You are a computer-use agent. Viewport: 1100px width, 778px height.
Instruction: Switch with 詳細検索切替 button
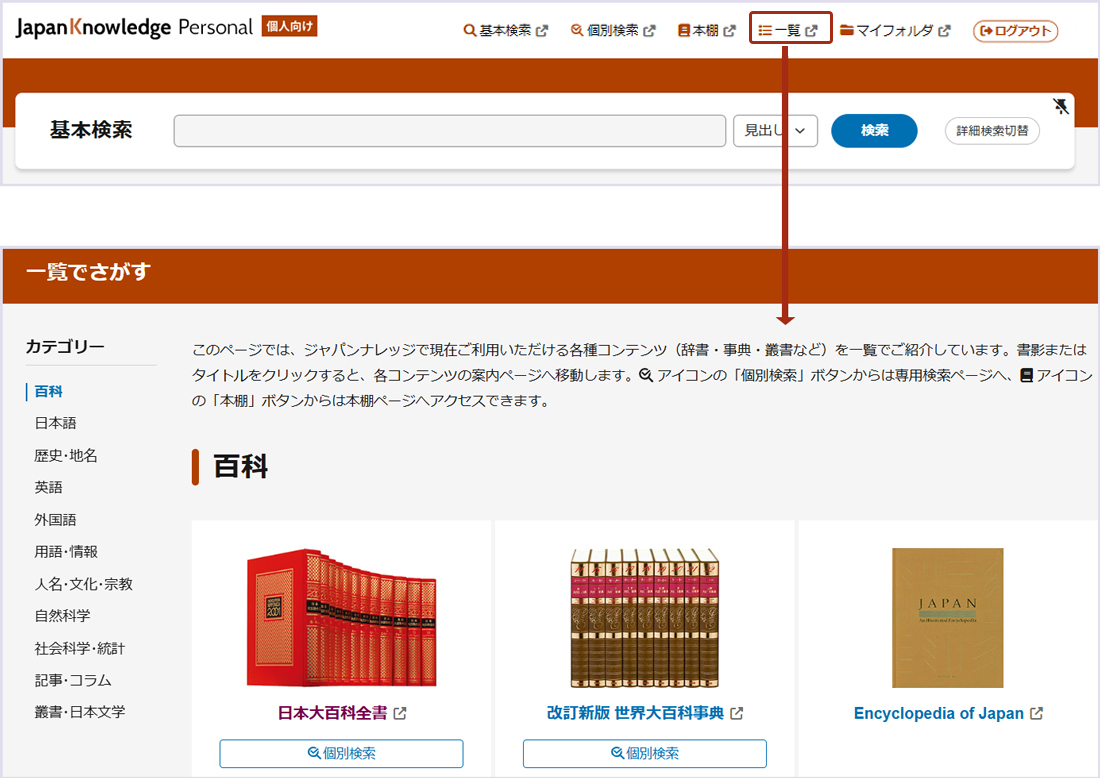tap(992, 130)
